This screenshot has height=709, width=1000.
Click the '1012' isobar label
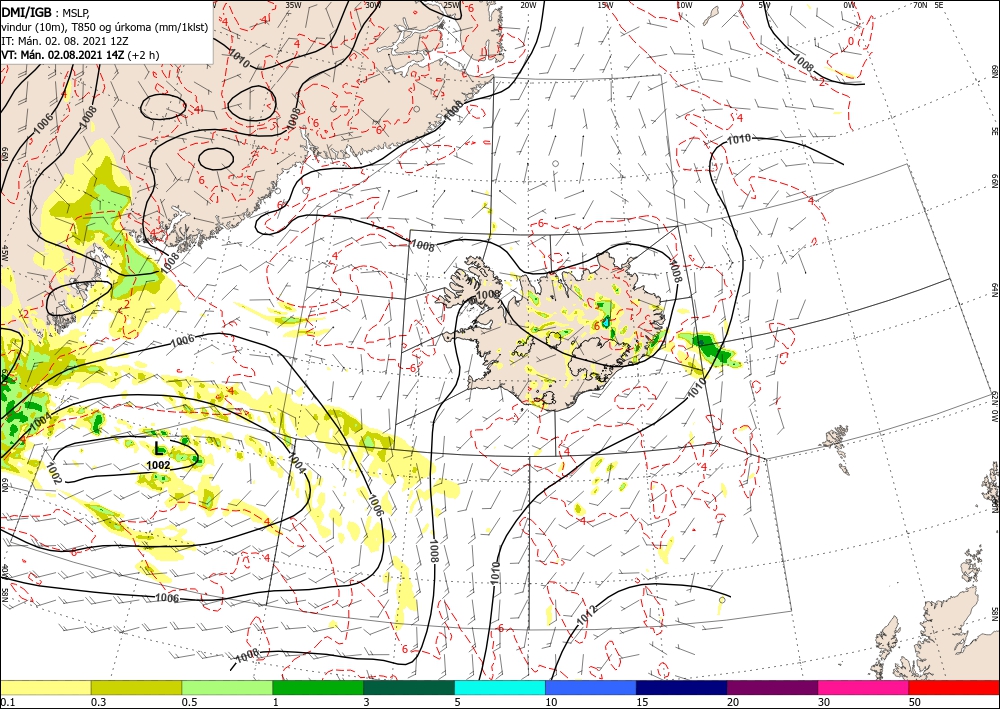click(587, 615)
